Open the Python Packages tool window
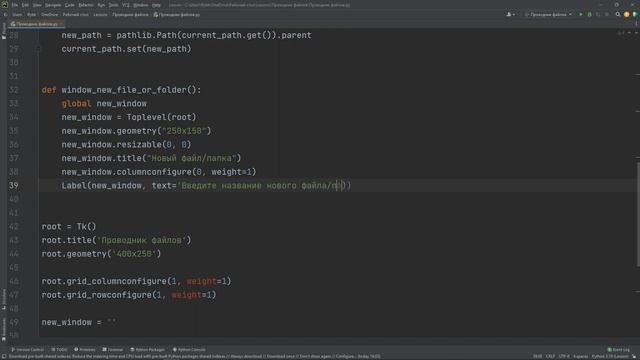 click(x=147, y=350)
